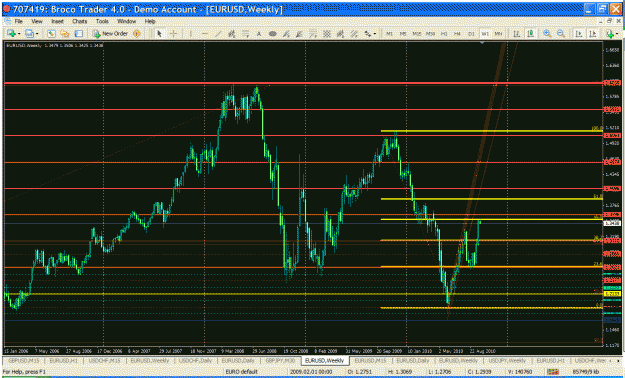Click the connection status bars icon
This screenshot has width=625, height=378.
coord(553,372)
